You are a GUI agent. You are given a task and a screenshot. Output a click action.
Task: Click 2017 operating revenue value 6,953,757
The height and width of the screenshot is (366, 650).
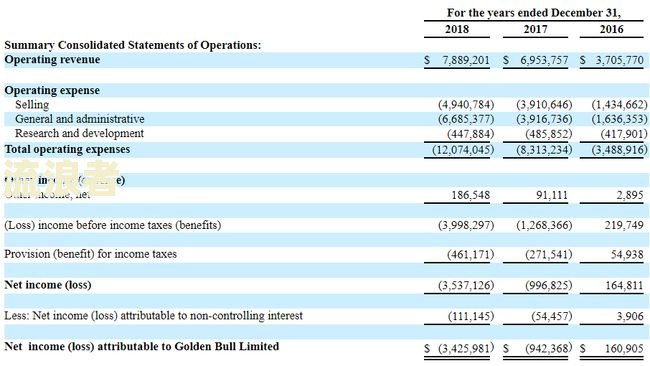(x=544, y=61)
